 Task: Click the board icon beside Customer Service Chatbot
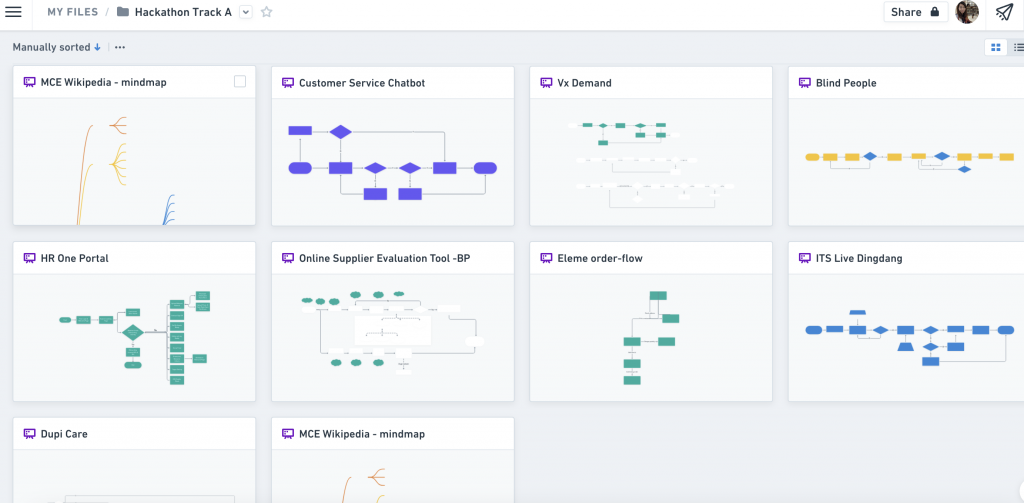point(287,82)
